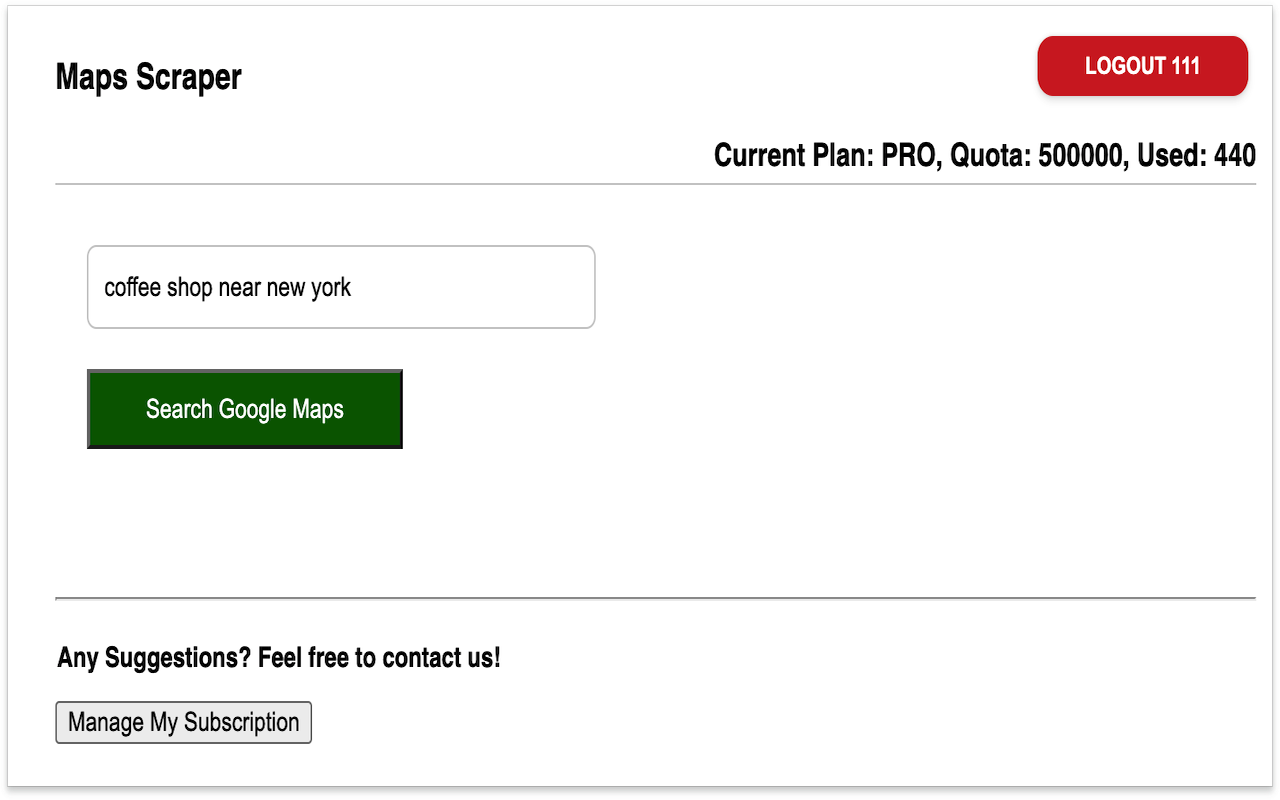Focus the empty right side of the search box

point(480,288)
